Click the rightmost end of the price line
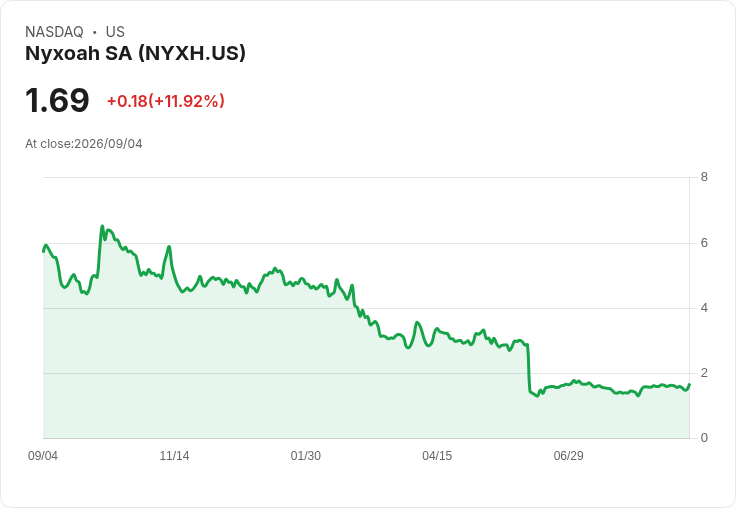This screenshot has width=736, height=508. [689, 385]
